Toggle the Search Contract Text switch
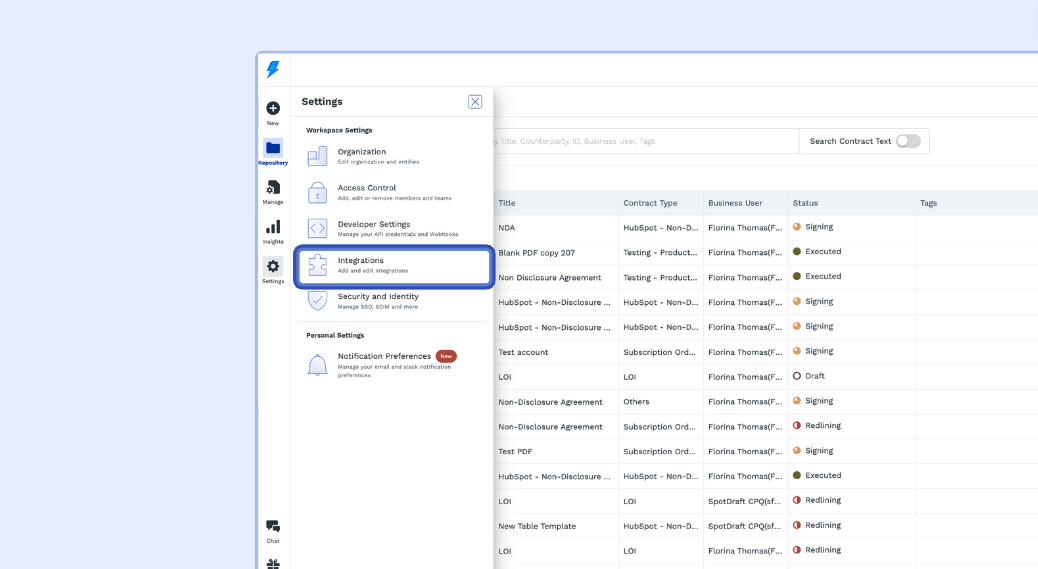Viewport: 1038px width, 569px height. coord(907,141)
